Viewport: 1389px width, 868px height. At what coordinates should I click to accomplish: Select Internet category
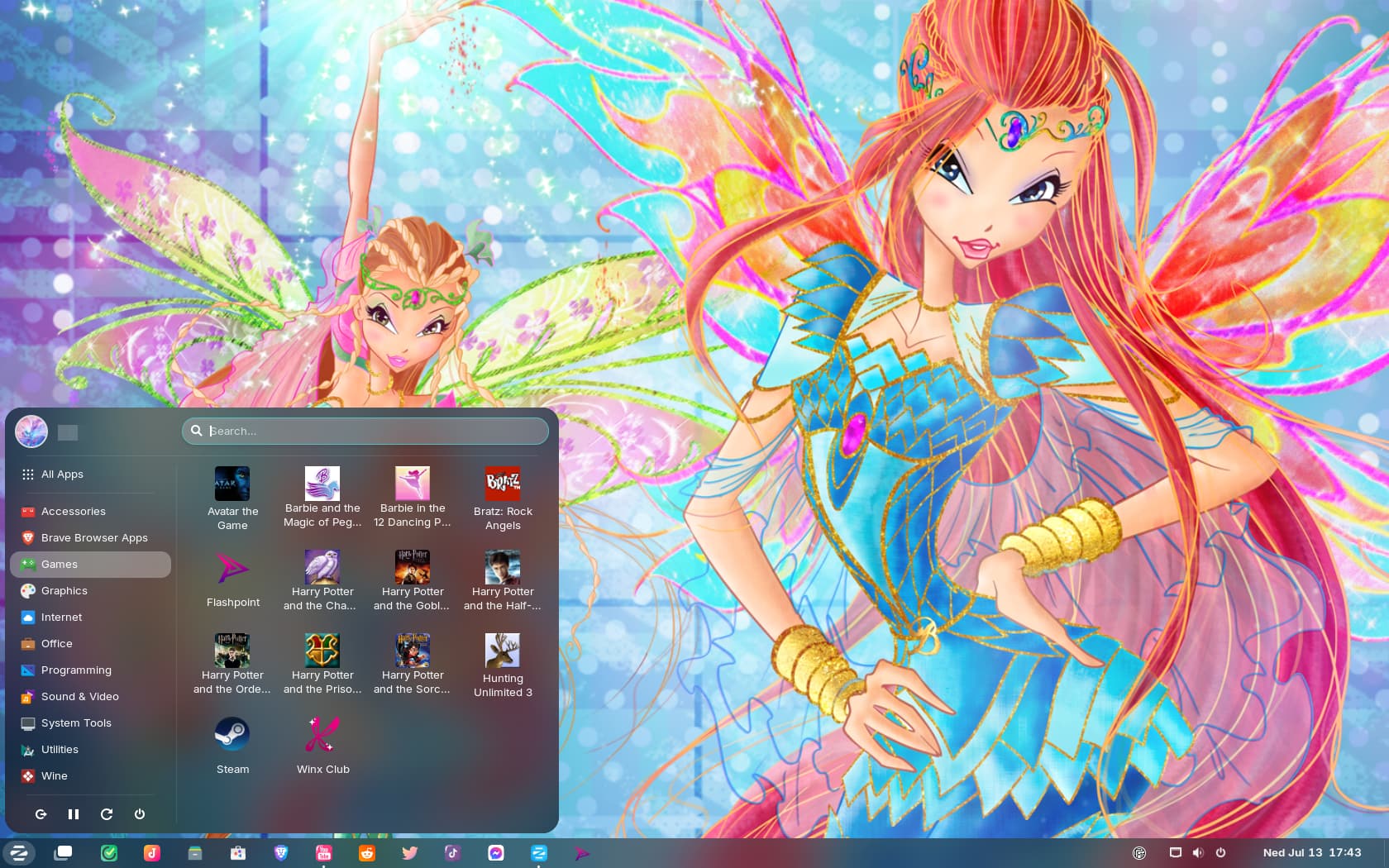tap(91, 618)
